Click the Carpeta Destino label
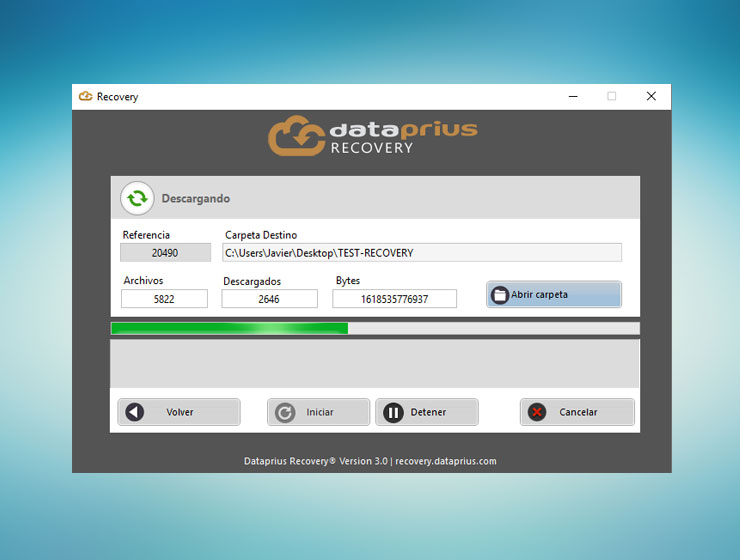This screenshot has width=740, height=560. pos(261,234)
